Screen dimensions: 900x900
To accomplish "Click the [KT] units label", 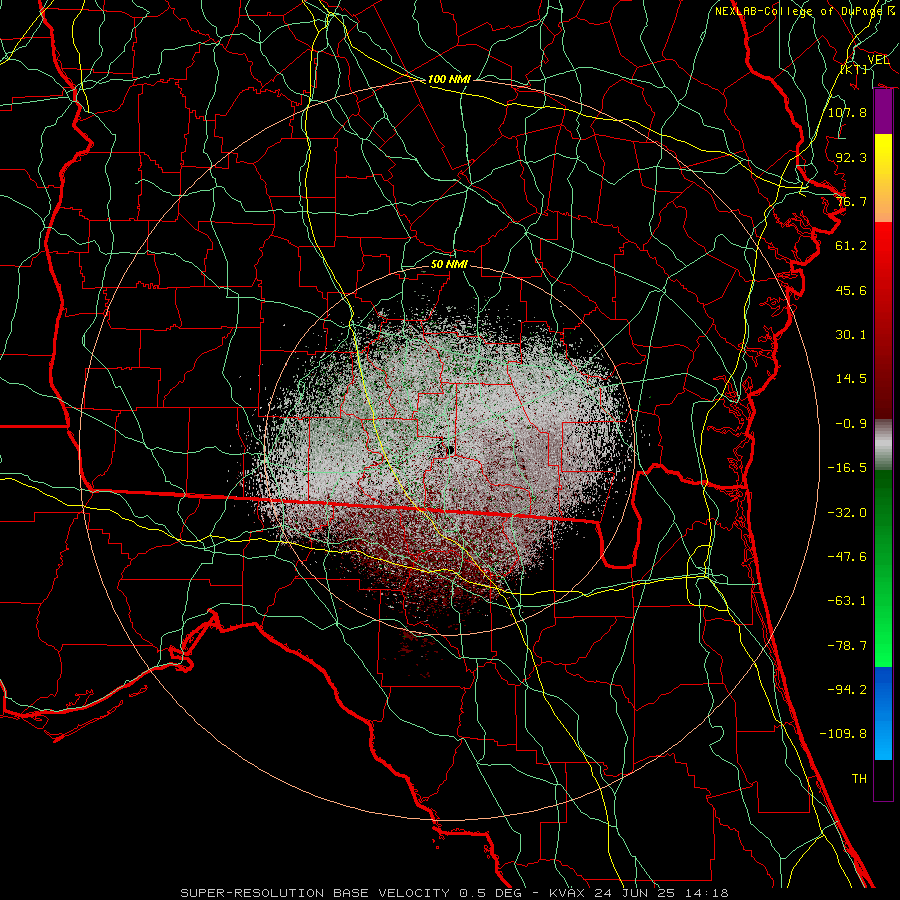I will (x=854, y=69).
